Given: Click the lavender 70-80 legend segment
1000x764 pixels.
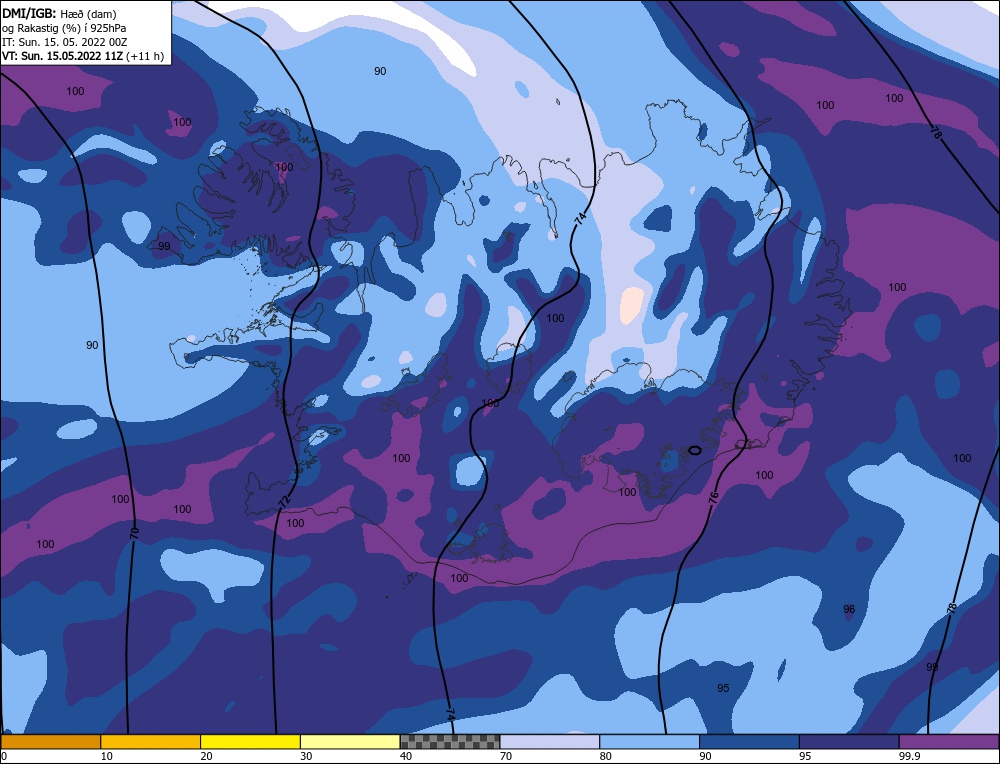Looking at the screenshot, I should pos(550,741).
